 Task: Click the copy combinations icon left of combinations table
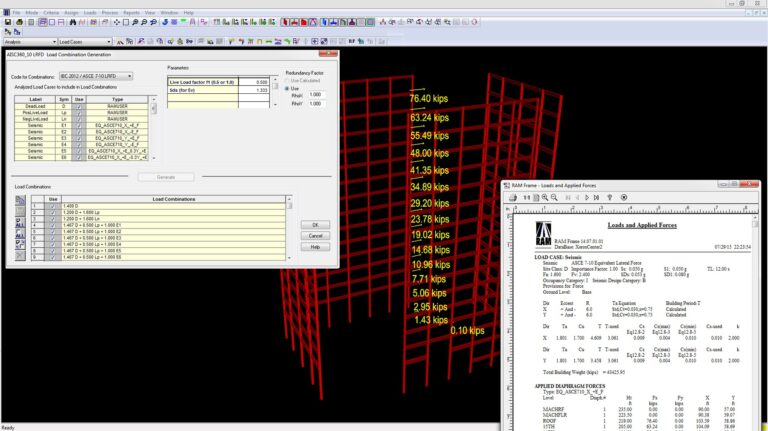coord(20,200)
